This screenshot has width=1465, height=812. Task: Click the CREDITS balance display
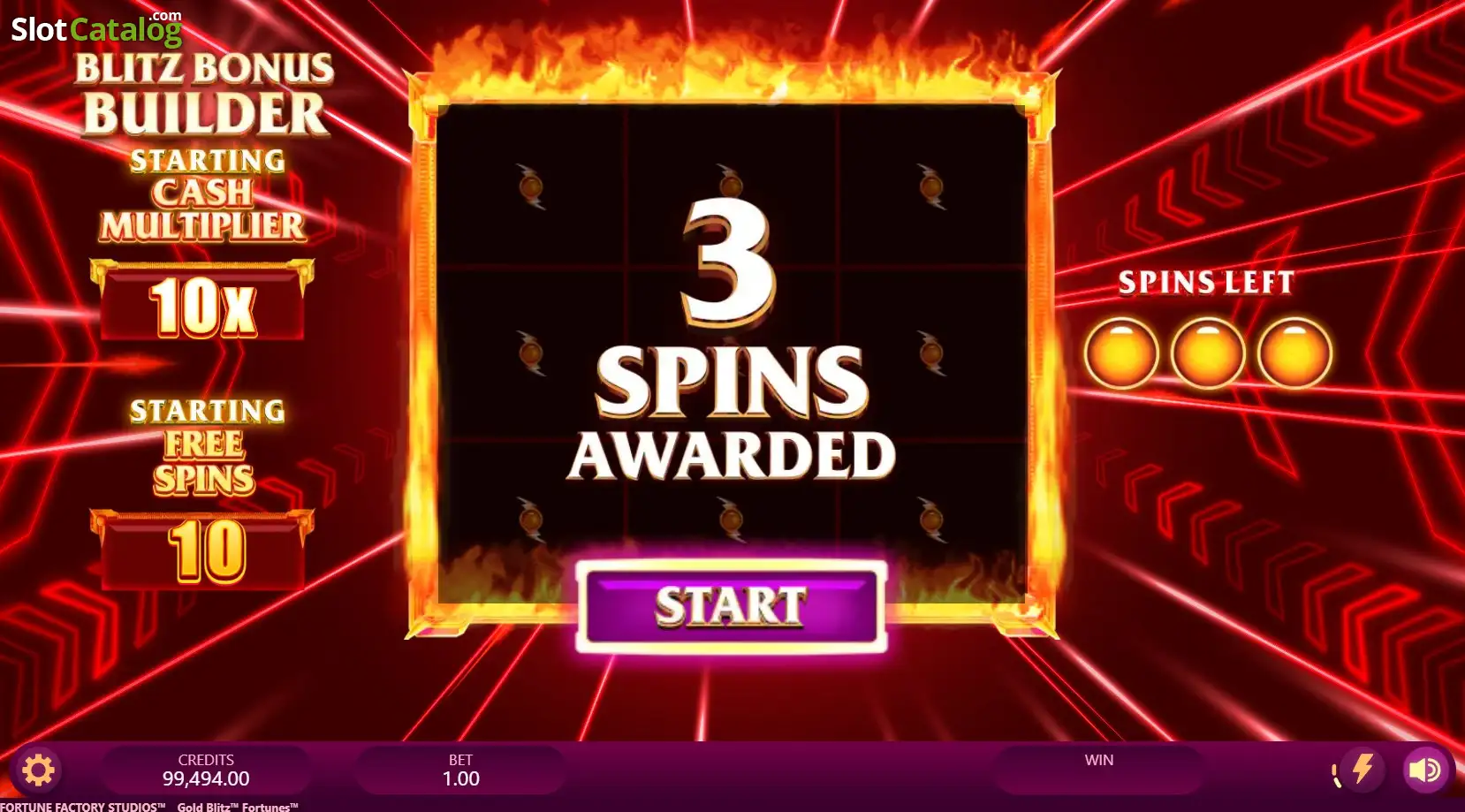point(206,770)
